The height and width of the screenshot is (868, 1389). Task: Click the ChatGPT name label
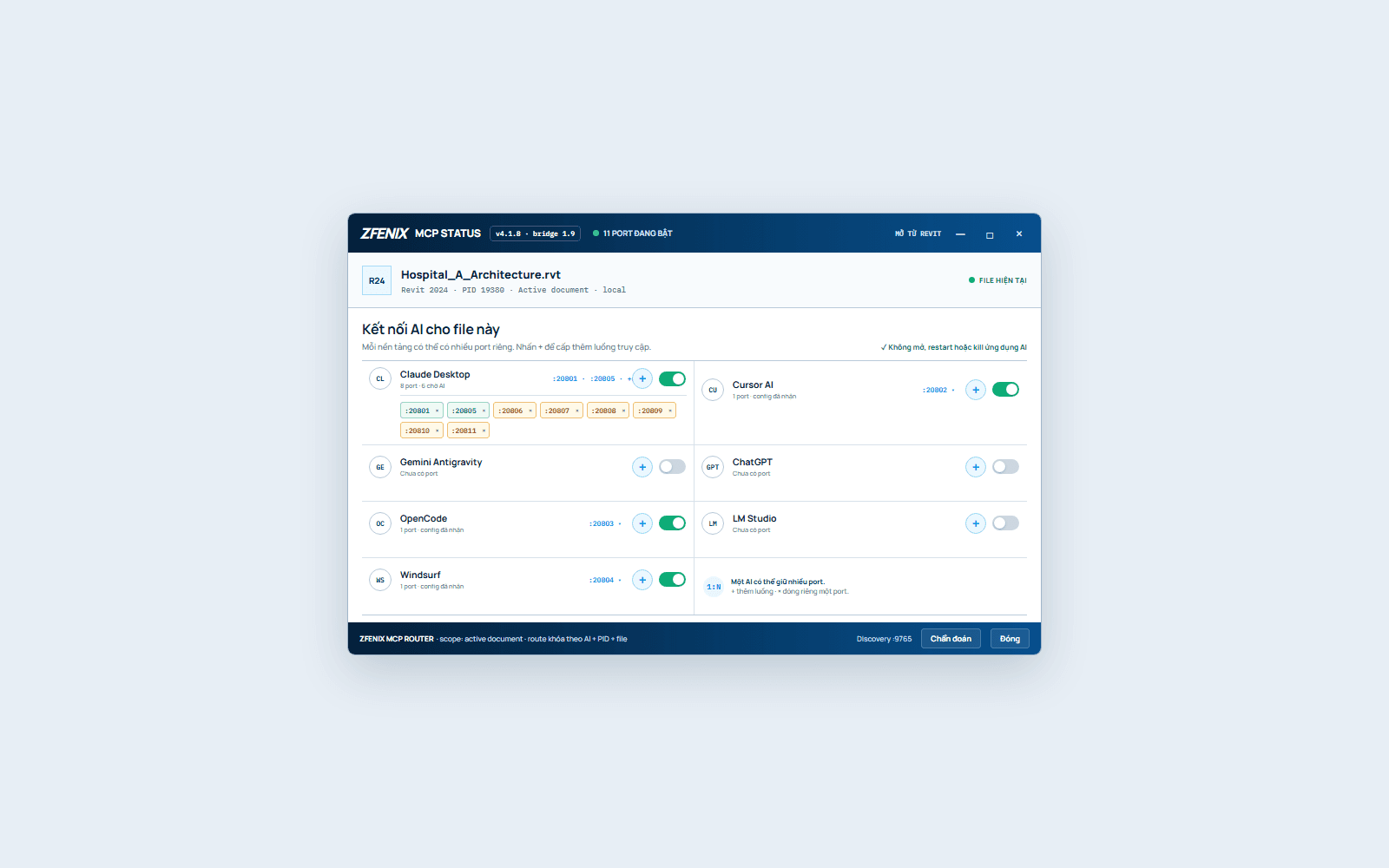pyautogui.click(x=753, y=462)
